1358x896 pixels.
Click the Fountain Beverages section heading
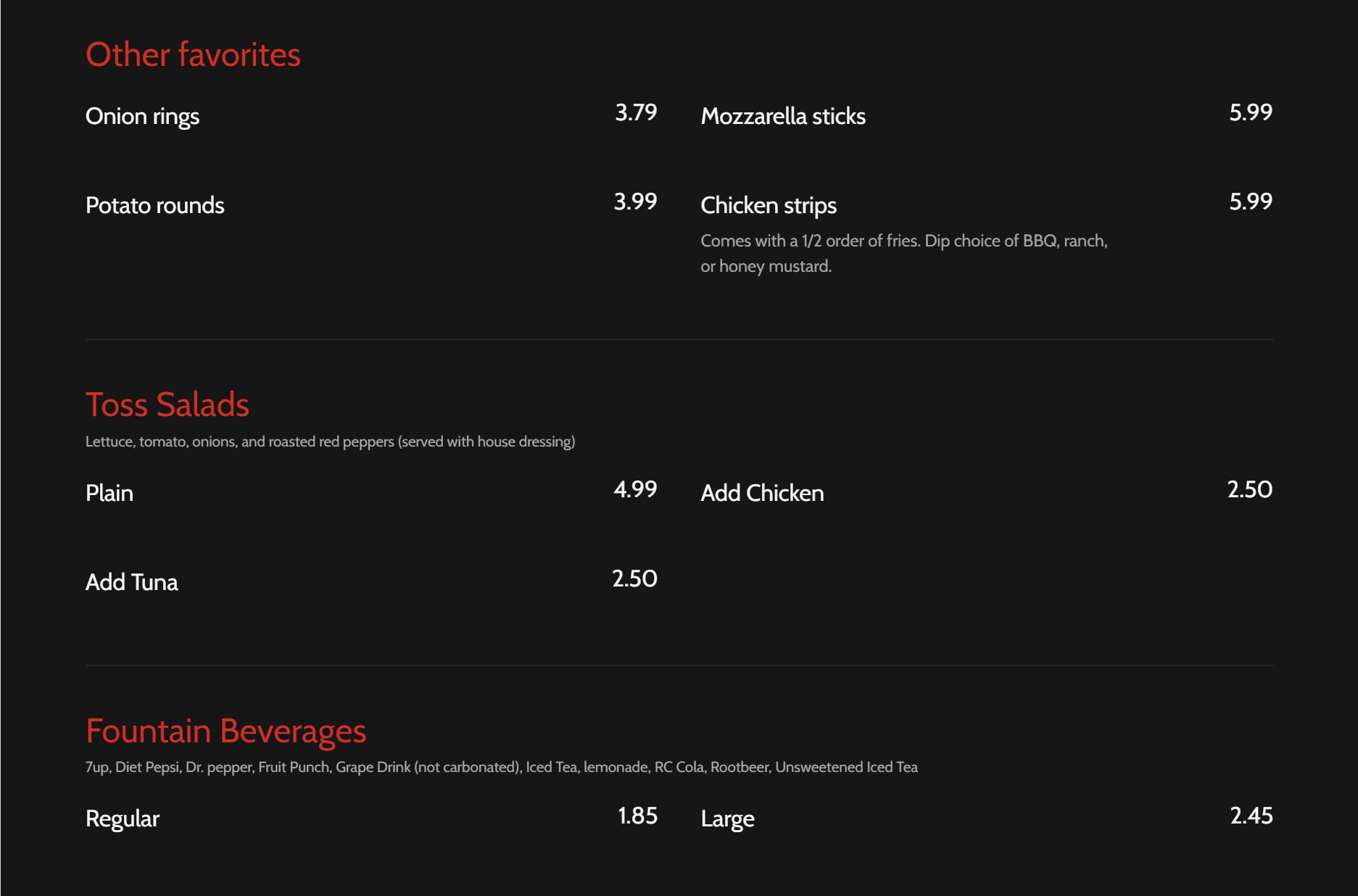pyautogui.click(x=225, y=731)
